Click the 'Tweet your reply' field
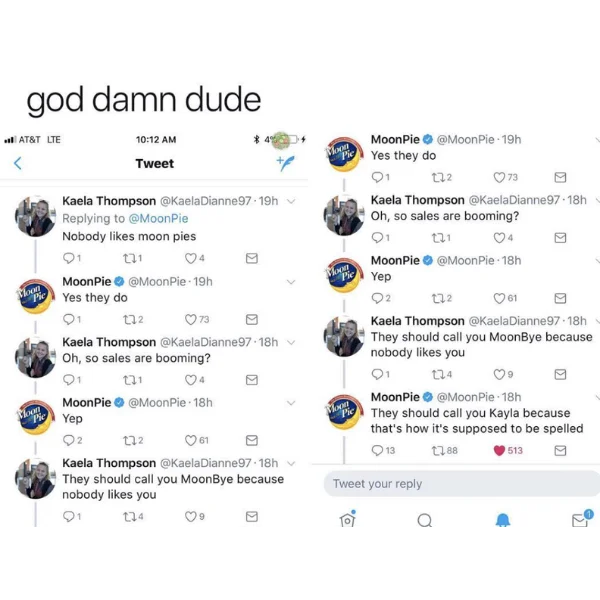Image resolution: width=600 pixels, height=600 pixels. (x=462, y=484)
